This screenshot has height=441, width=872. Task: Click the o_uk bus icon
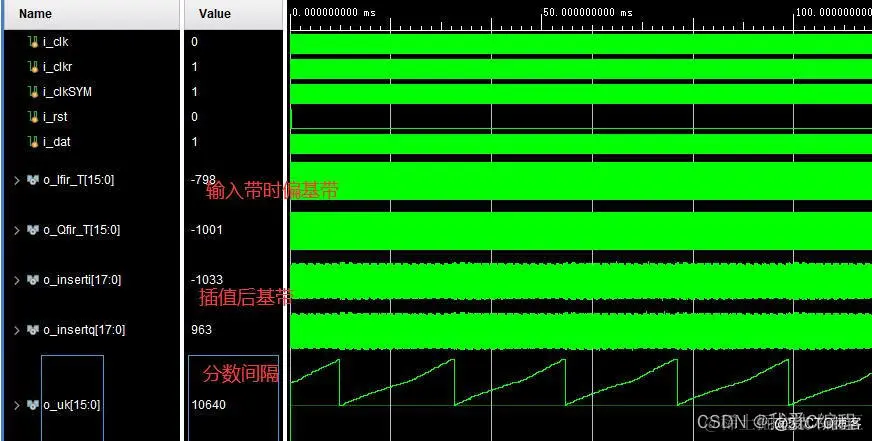pos(33,405)
